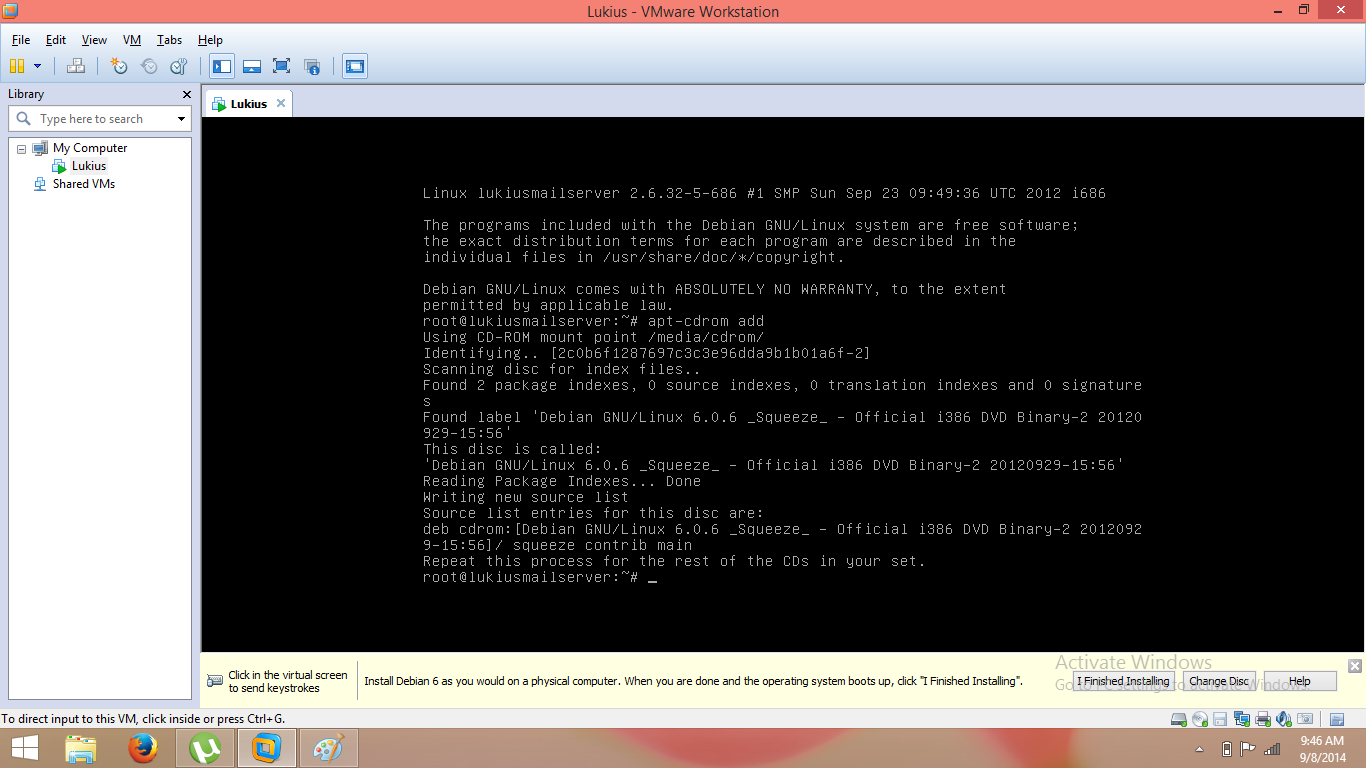Click the Help button in install bar
The image size is (1366, 768).
(1300, 681)
